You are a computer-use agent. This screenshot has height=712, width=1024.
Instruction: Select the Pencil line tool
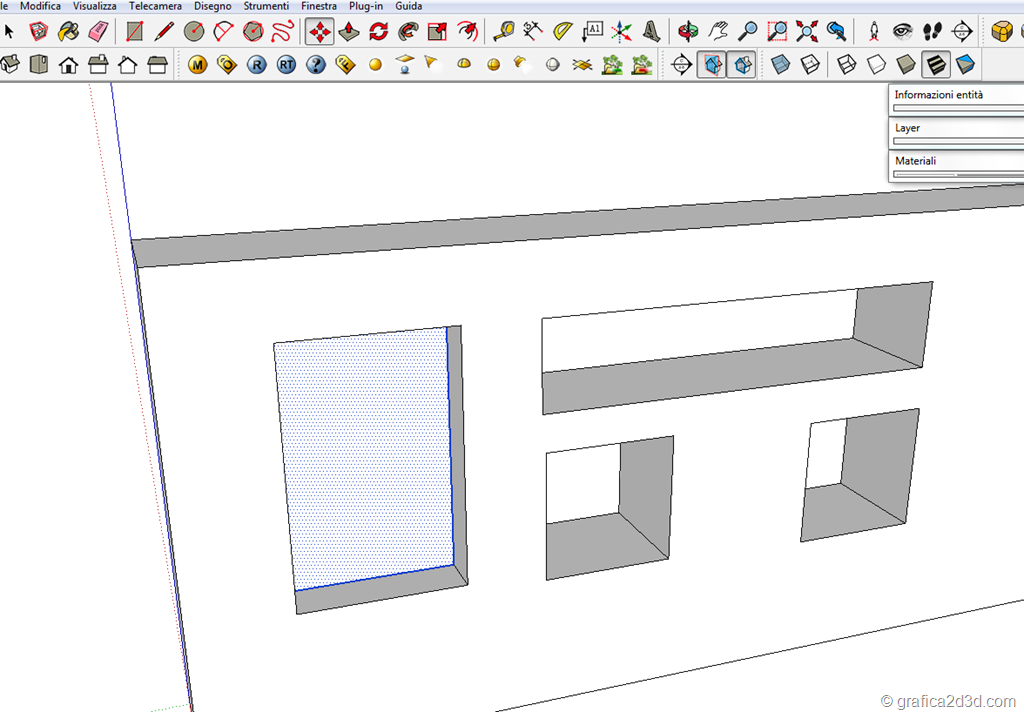coord(164,32)
